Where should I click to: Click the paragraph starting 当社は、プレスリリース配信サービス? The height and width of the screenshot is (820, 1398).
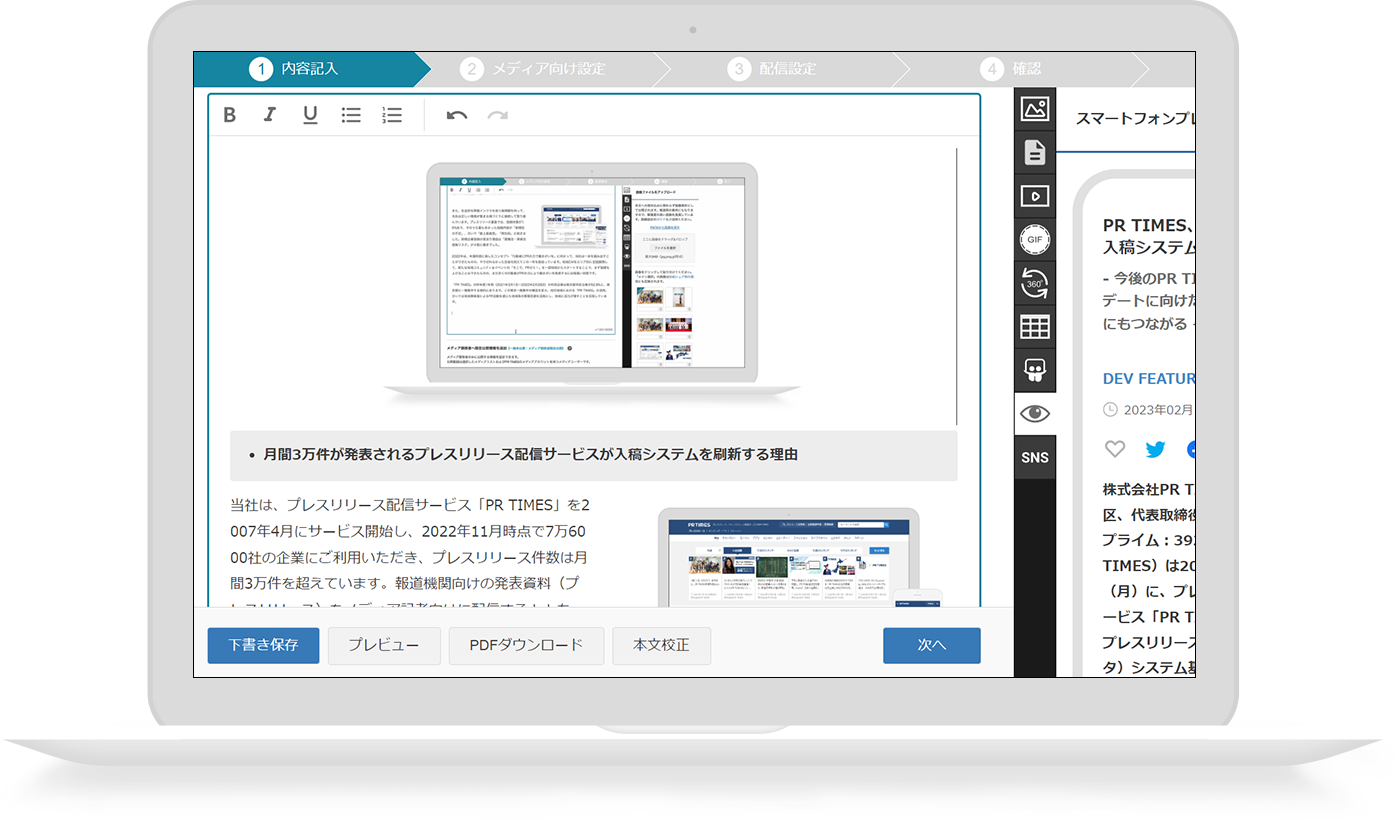pyautogui.click(x=410, y=556)
